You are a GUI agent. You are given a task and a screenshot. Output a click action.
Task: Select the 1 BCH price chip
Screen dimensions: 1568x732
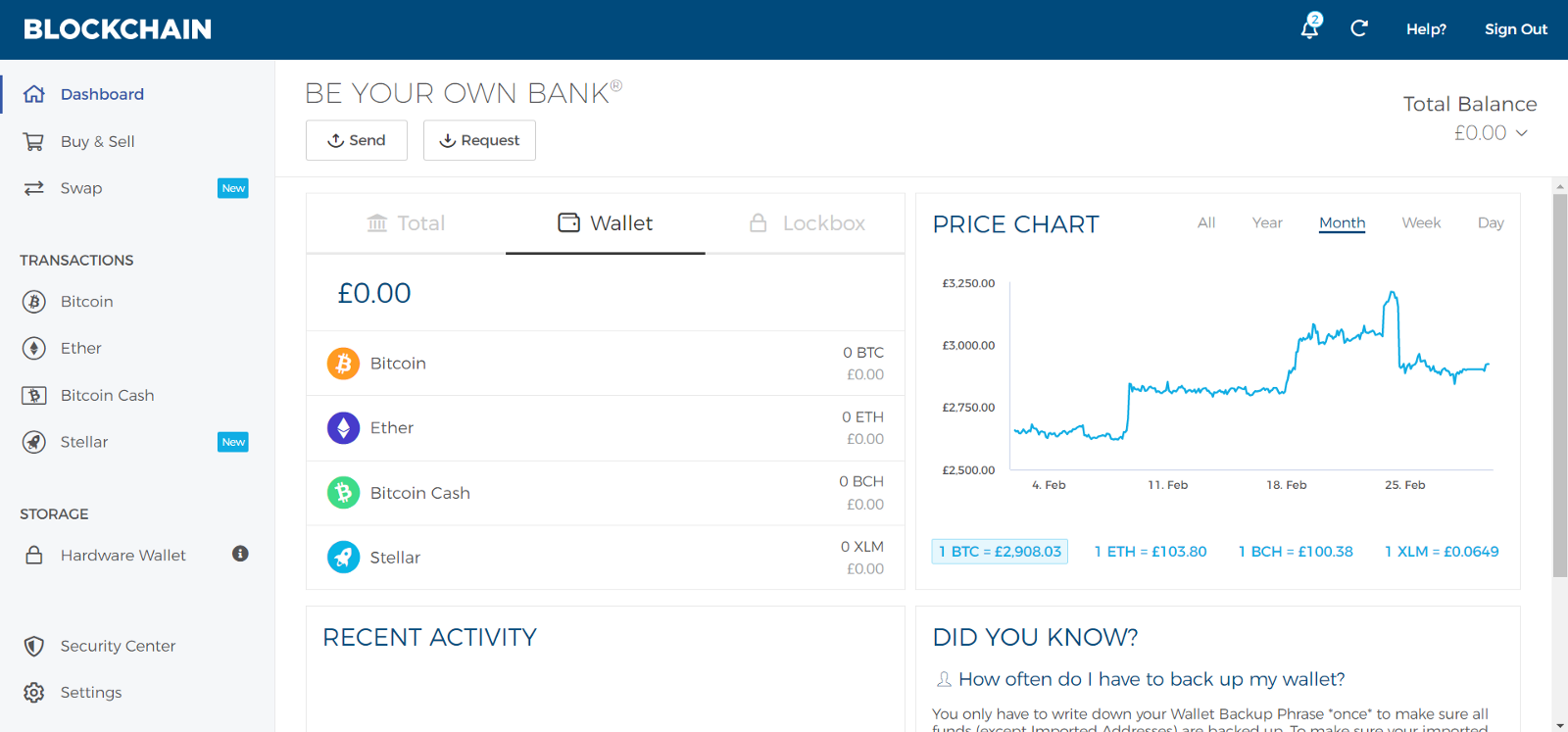pos(1296,552)
